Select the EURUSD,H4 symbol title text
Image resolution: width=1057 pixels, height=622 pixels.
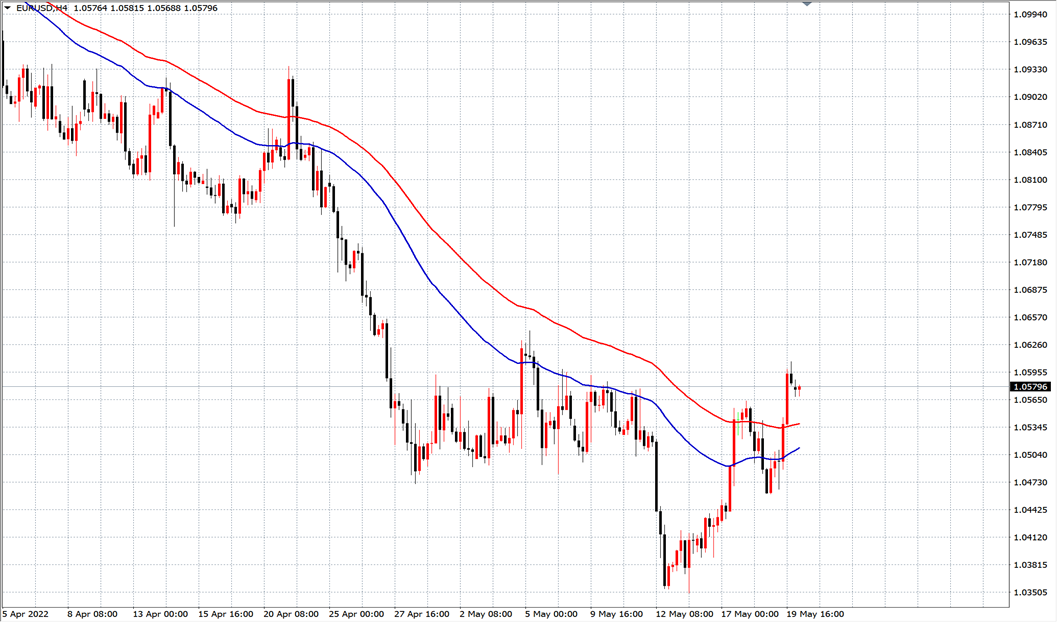pyautogui.click(x=41, y=8)
